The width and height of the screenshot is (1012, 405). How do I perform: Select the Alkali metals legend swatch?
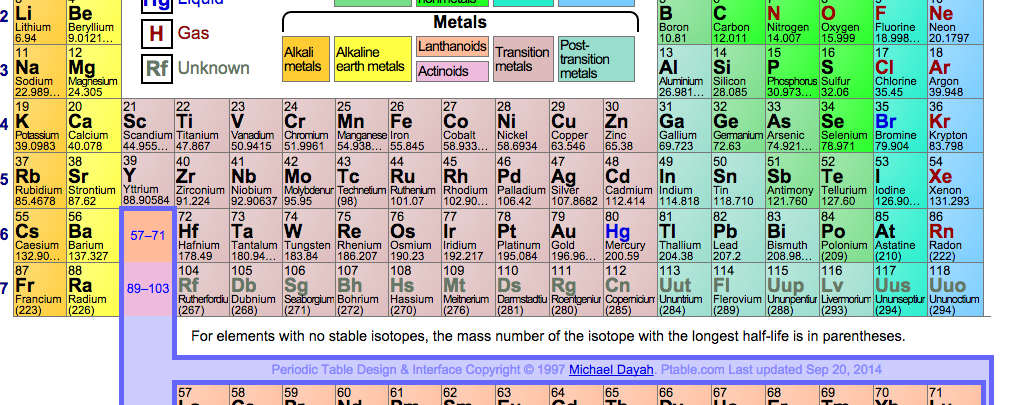(306, 59)
